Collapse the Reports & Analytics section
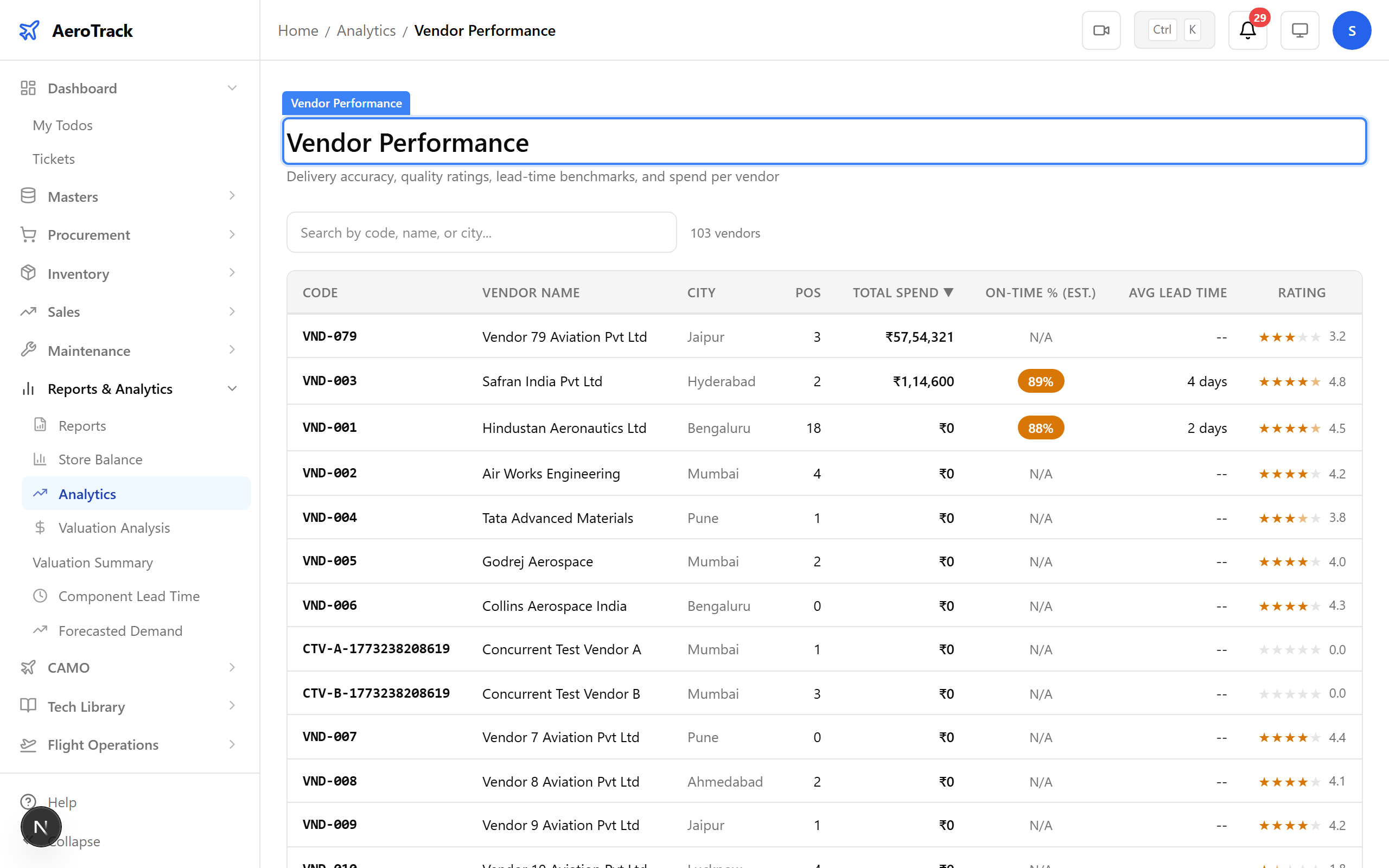The width and height of the screenshot is (1389, 868). pyautogui.click(x=232, y=388)
